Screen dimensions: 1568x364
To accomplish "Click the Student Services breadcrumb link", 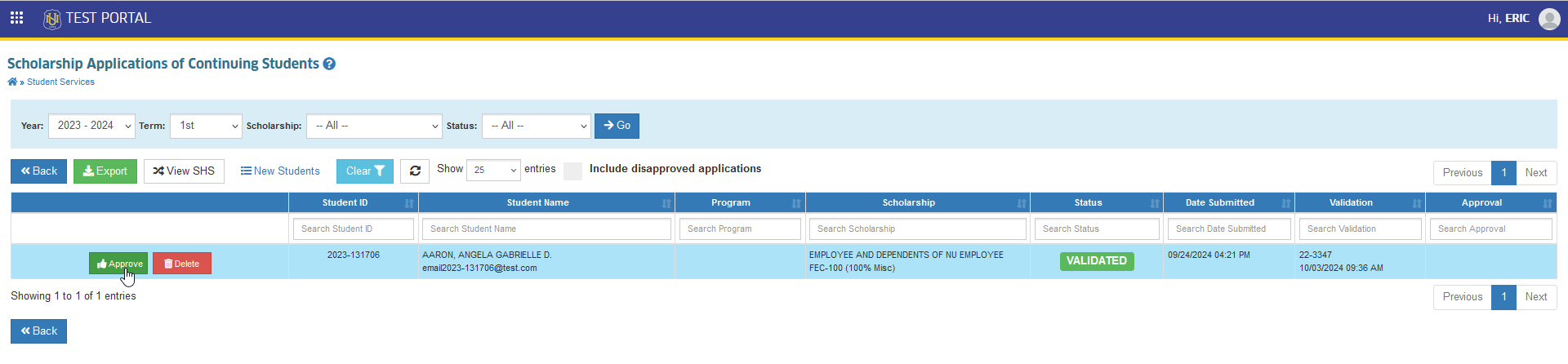I will 60,82.
